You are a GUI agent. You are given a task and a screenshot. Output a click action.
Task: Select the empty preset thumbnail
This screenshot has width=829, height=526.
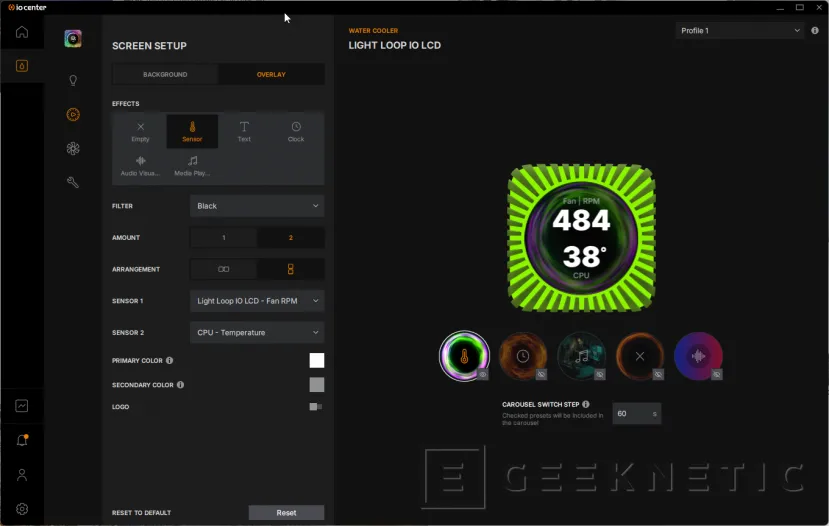click(x=640, y=356)
